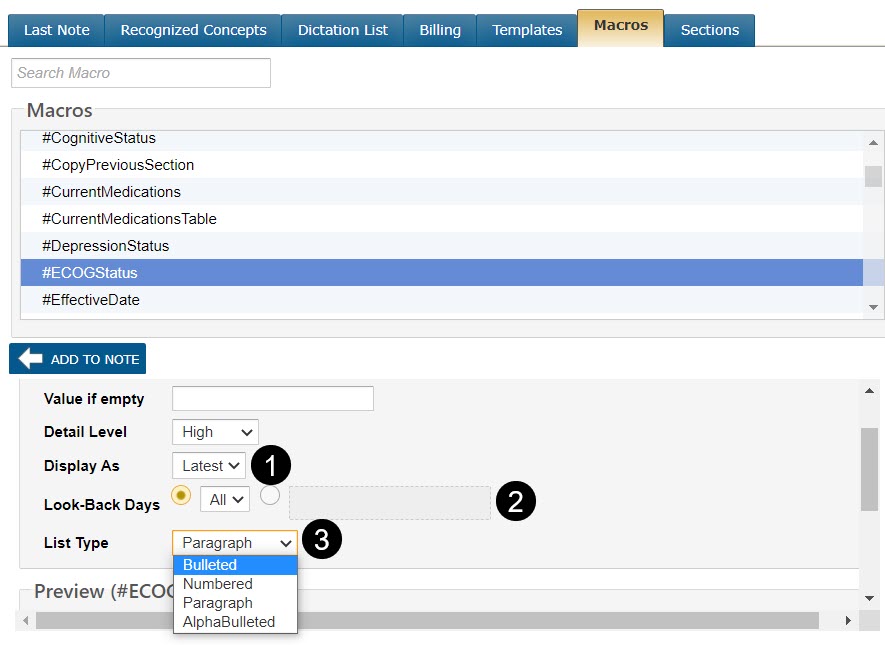Screen dimensions: 885x645
Task: Go to the Templates tab
Action: click(527, 30)
